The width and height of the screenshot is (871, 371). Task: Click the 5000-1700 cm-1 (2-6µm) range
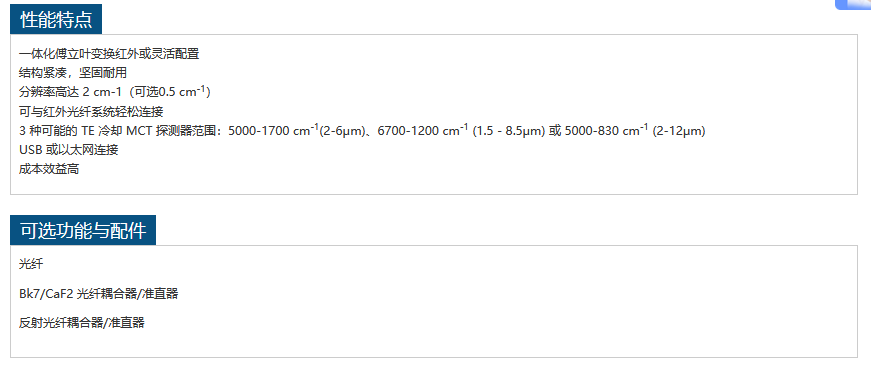point(298,131)
